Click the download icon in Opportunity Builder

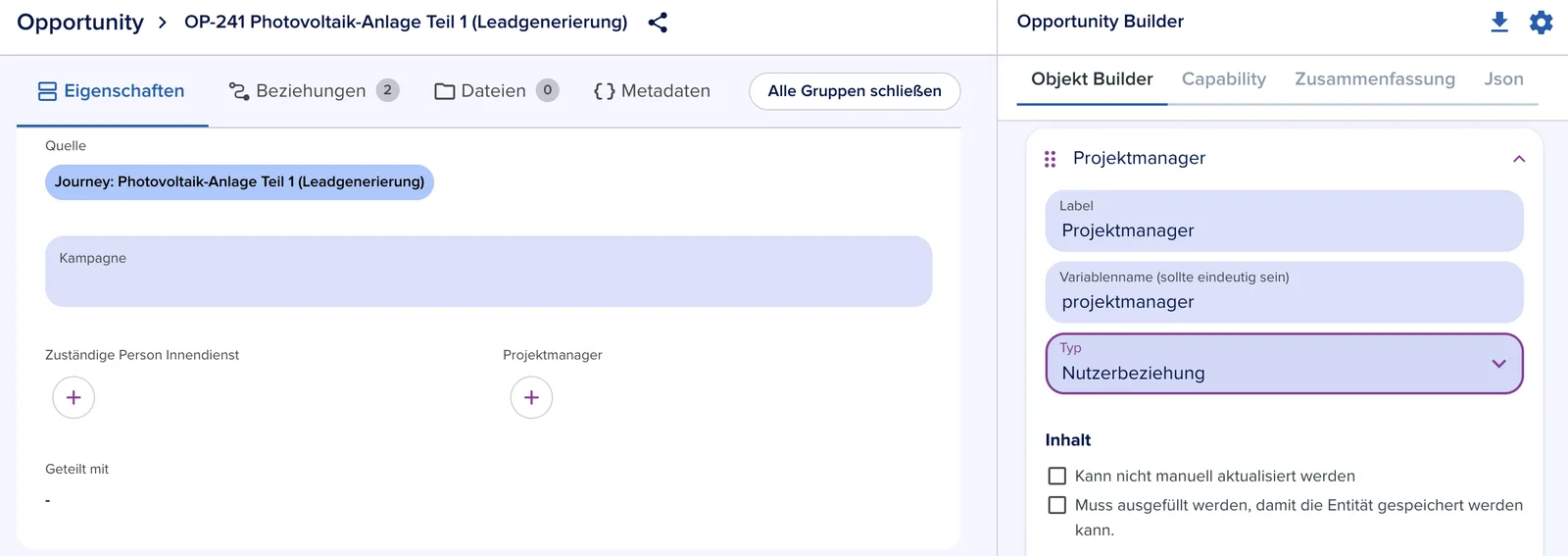click(1499, 22)
